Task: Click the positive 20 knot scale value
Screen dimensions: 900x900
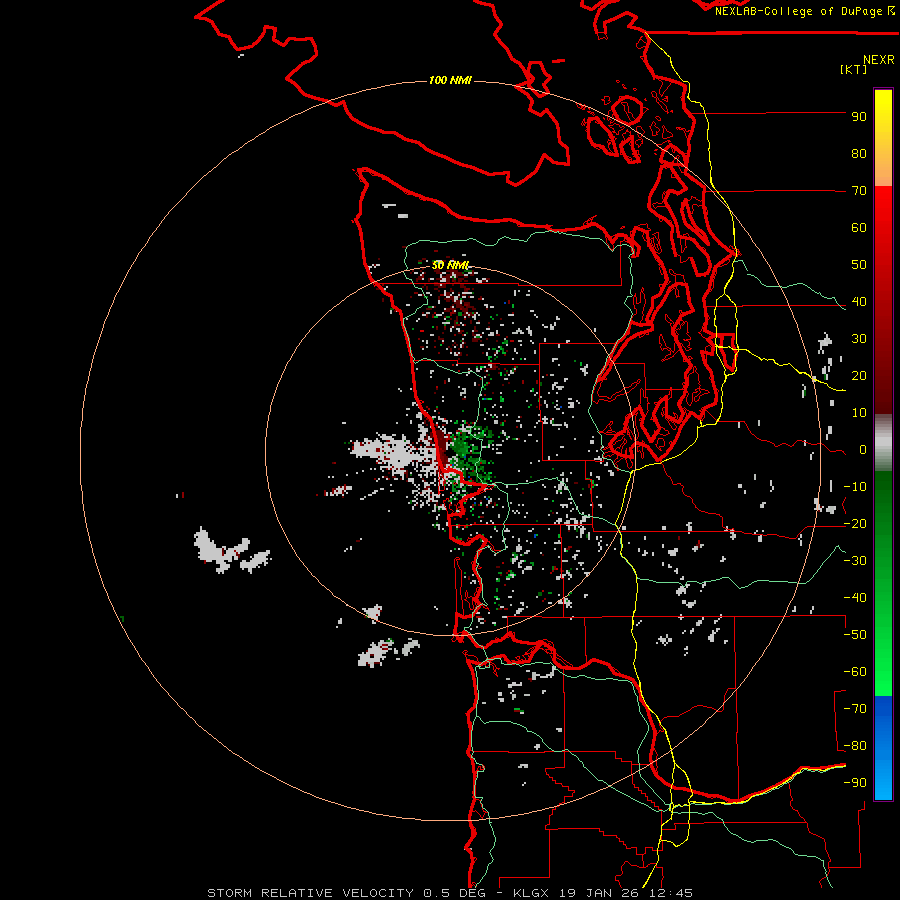Action: pyautogui.click(x=859, y=376)
